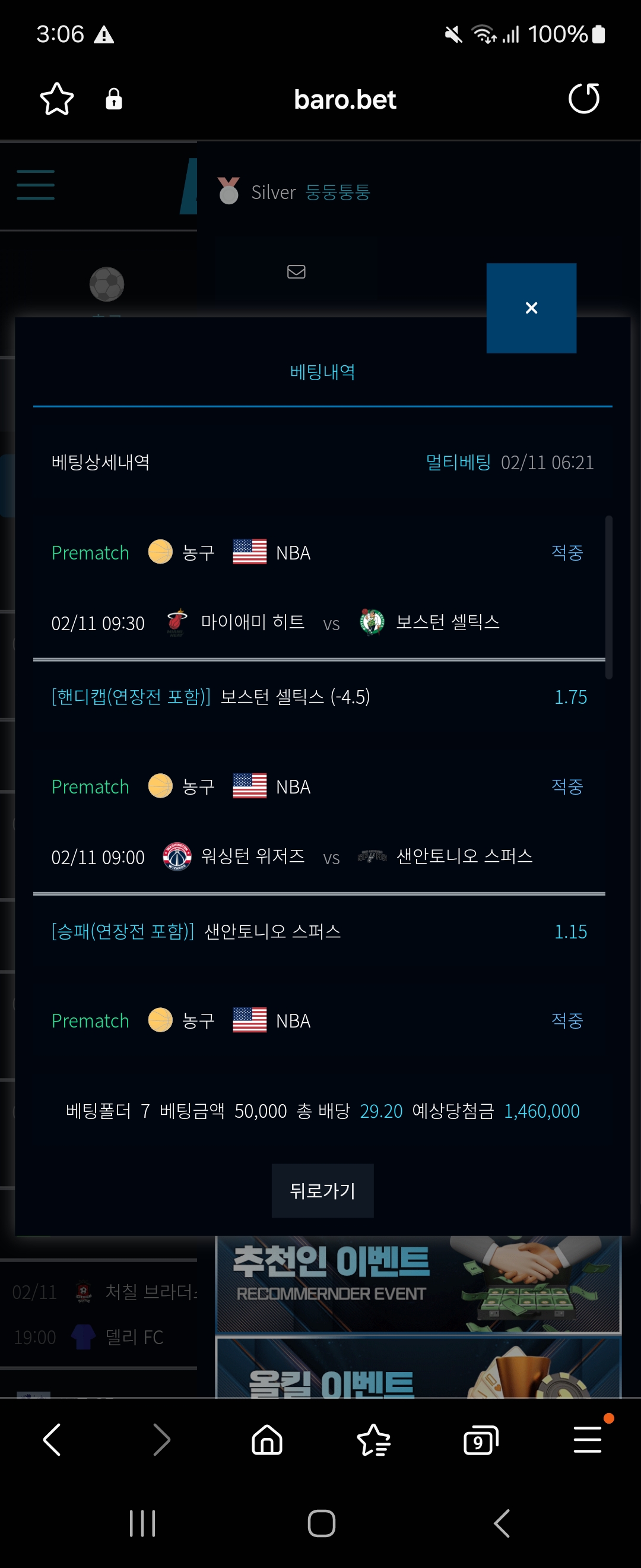Image resolution: width=641 pixels, height=1568 pixels.
Task: Tap the padlock site security icon
Action: click(x=114, y=99)
